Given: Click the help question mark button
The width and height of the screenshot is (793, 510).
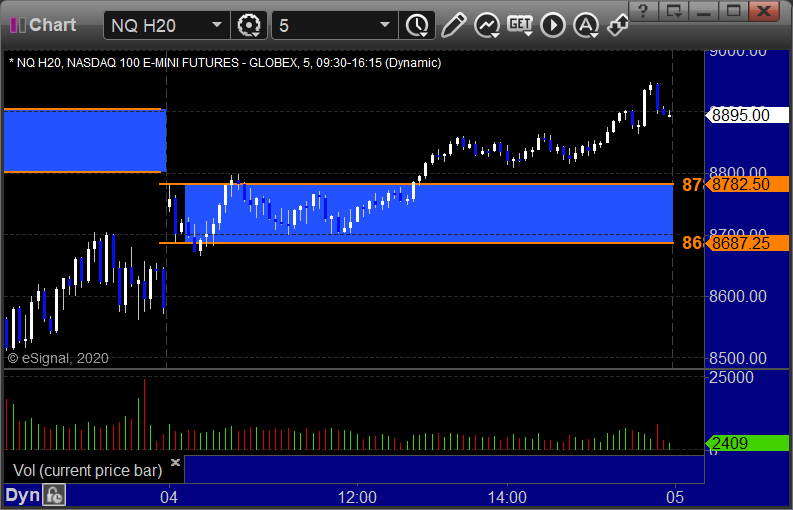Looking at the screenshot, I should tap(643, 10).
